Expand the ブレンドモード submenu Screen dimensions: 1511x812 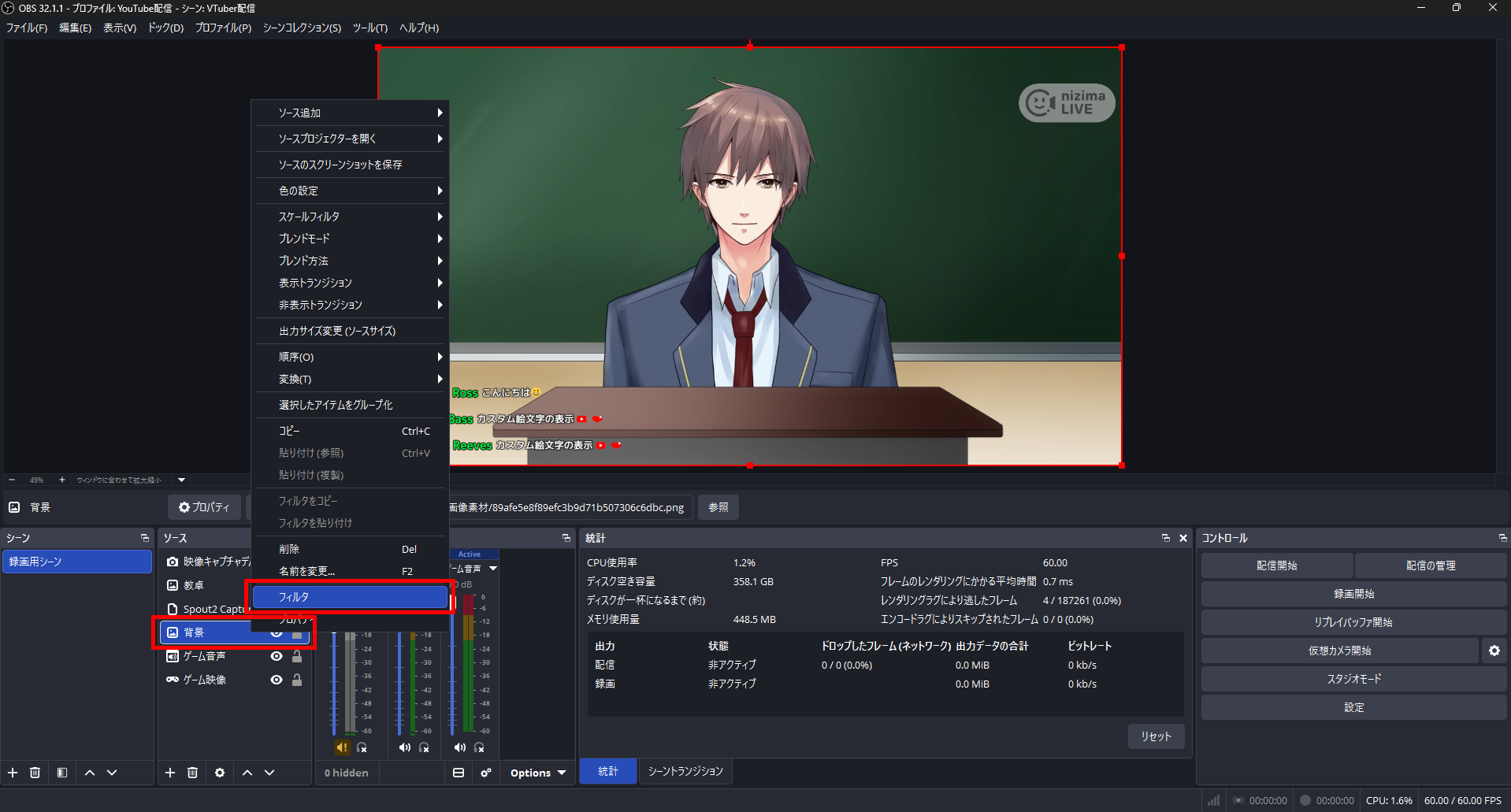(x=350, y=239)
